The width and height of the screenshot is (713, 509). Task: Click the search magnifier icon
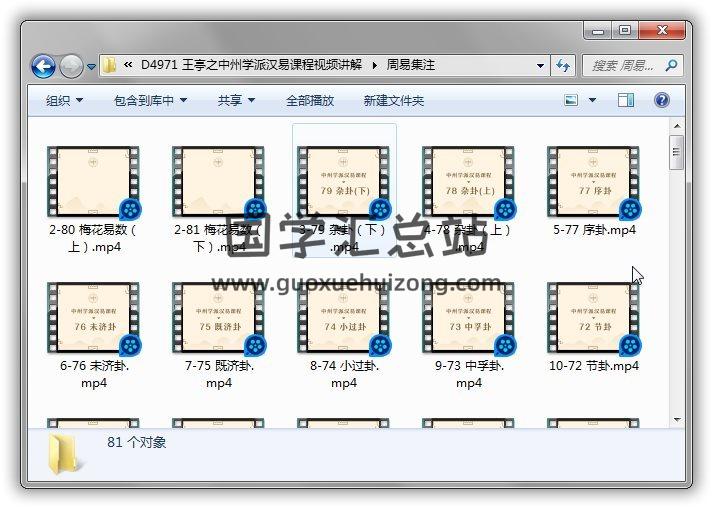671,66
